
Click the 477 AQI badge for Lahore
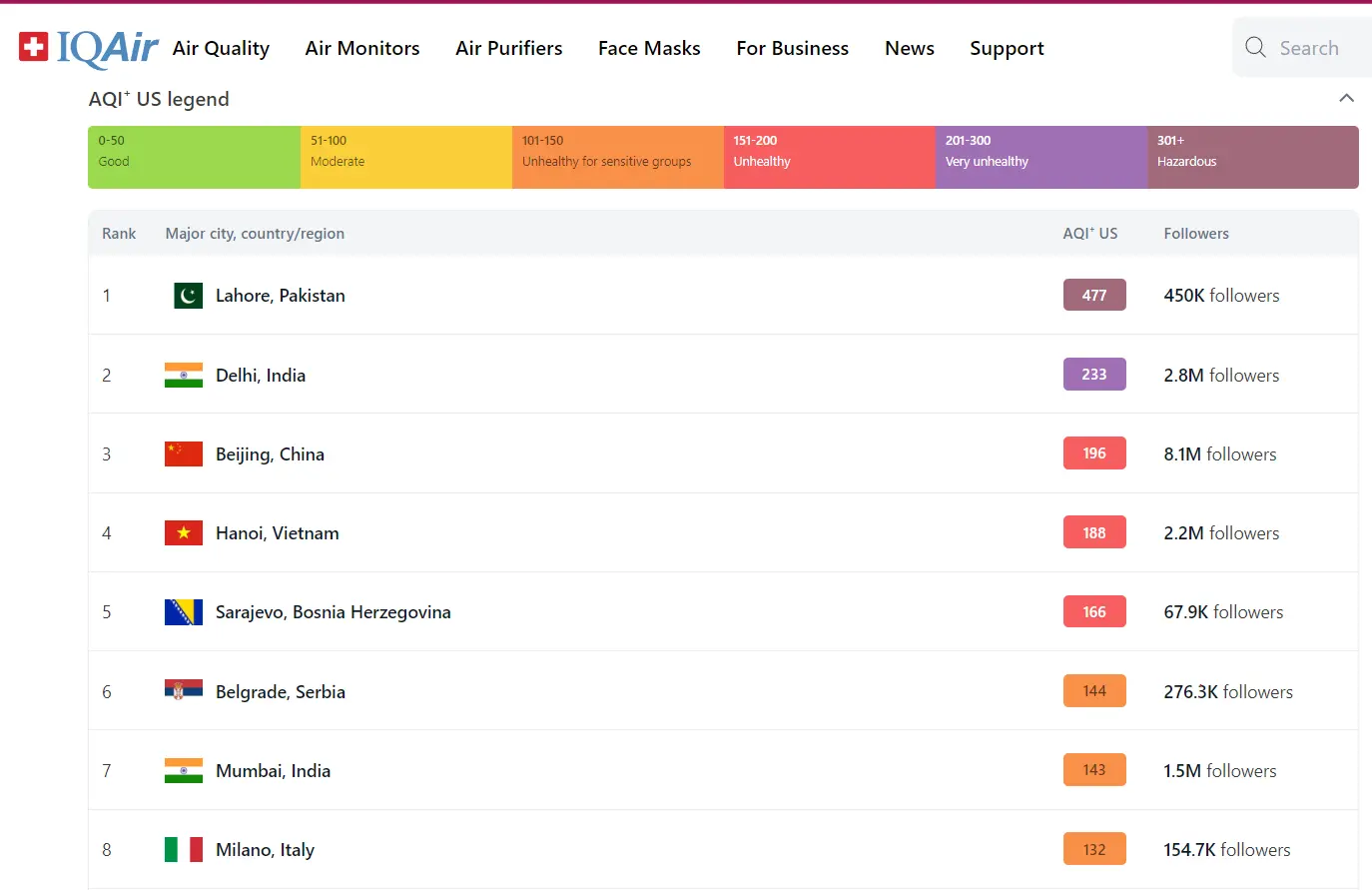pyautogui.click(x=1094, y=295)
